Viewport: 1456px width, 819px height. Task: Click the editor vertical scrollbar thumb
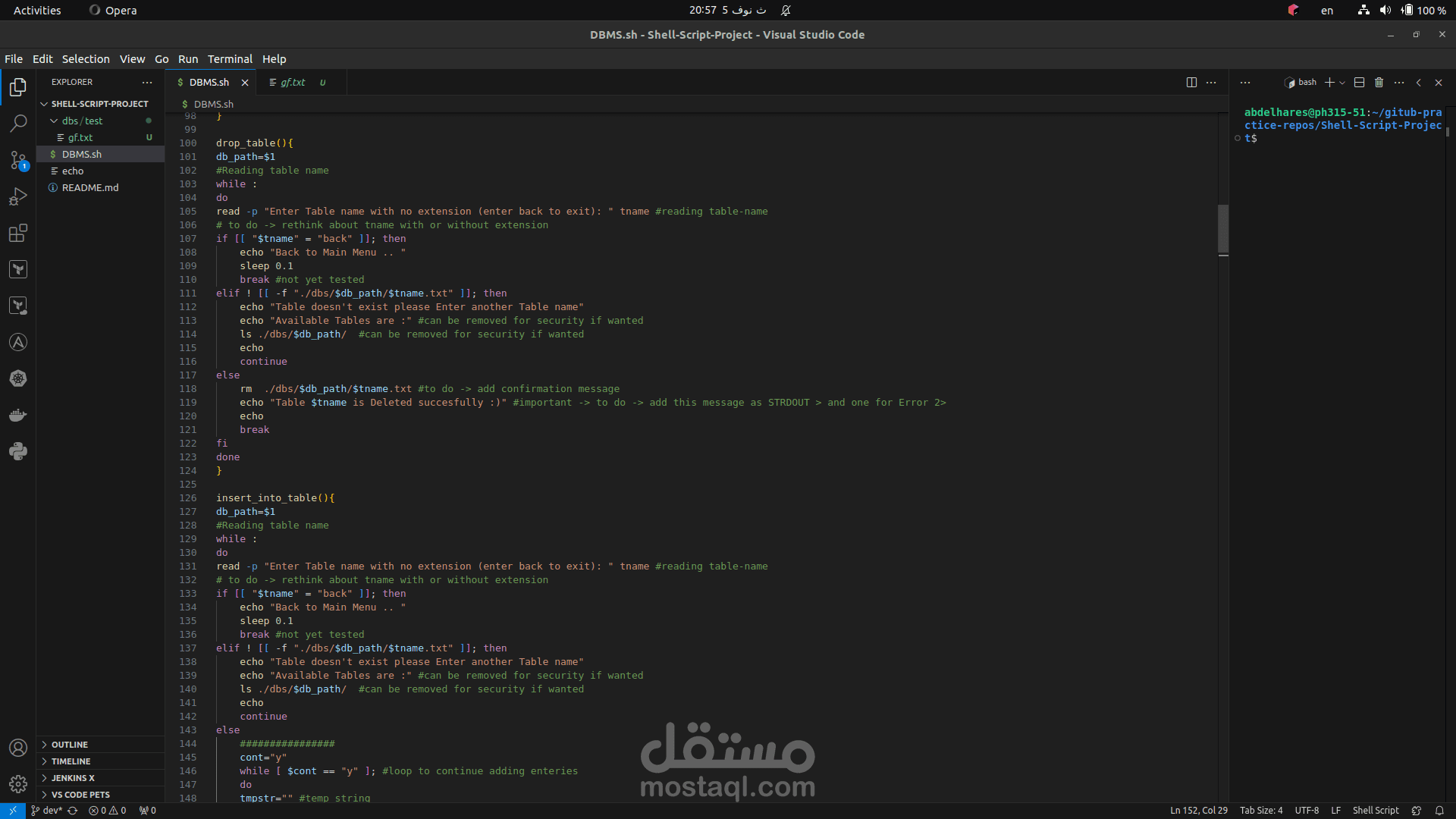pos(1222,227)
